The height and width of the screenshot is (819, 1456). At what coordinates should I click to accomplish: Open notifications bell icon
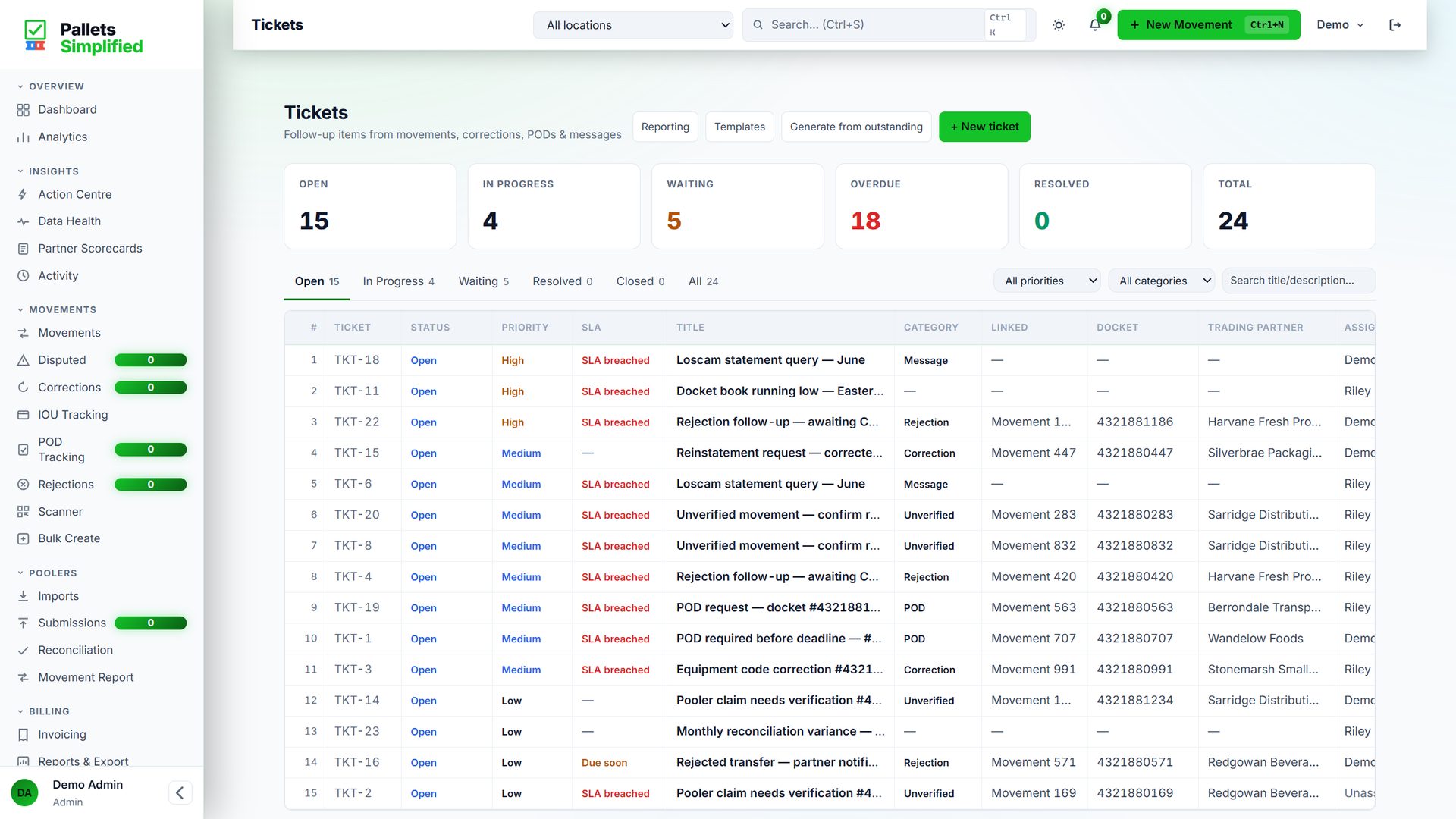coord(1094,25)
